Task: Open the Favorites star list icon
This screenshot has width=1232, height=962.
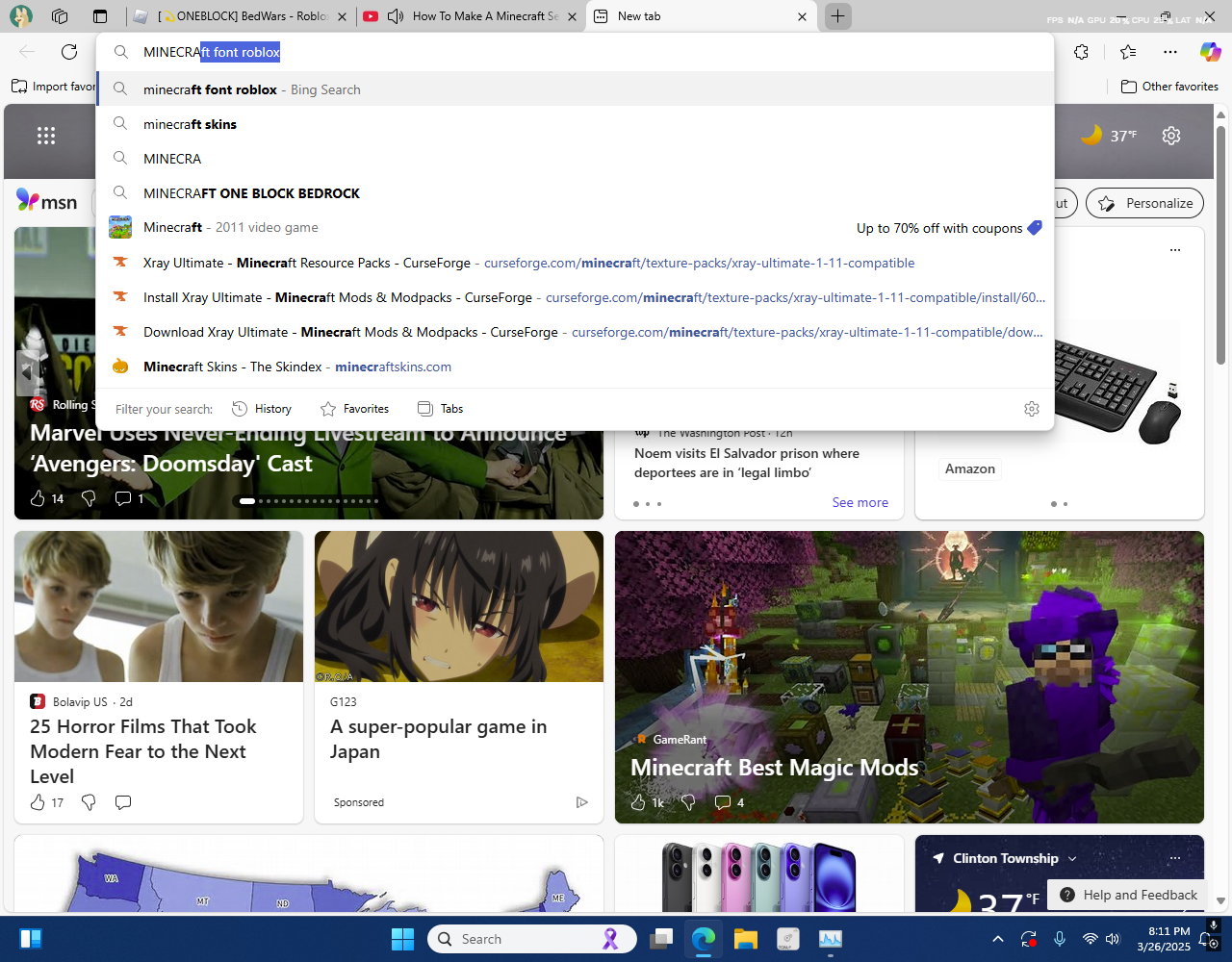Action: pos(1128,52)
